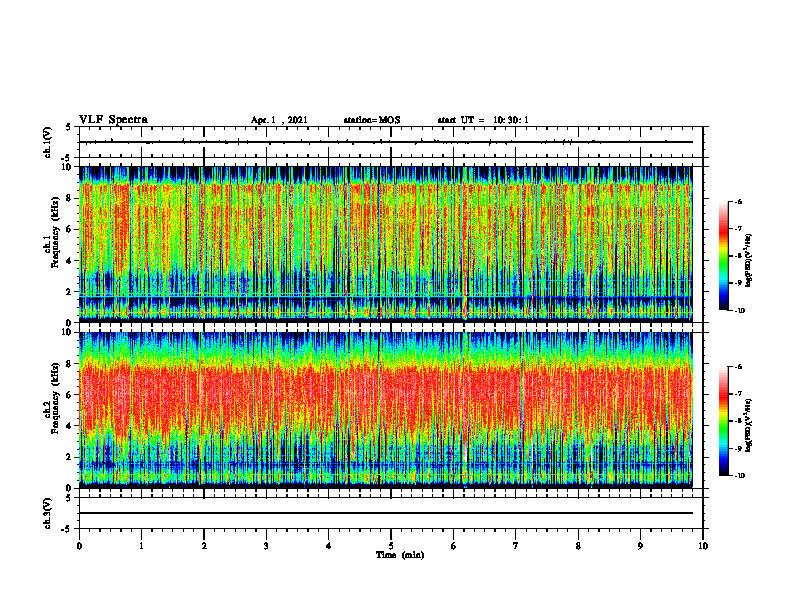792x612 pixels.
Task: Select '-6' on ch.1 color bar
Action: click(738, 202)
